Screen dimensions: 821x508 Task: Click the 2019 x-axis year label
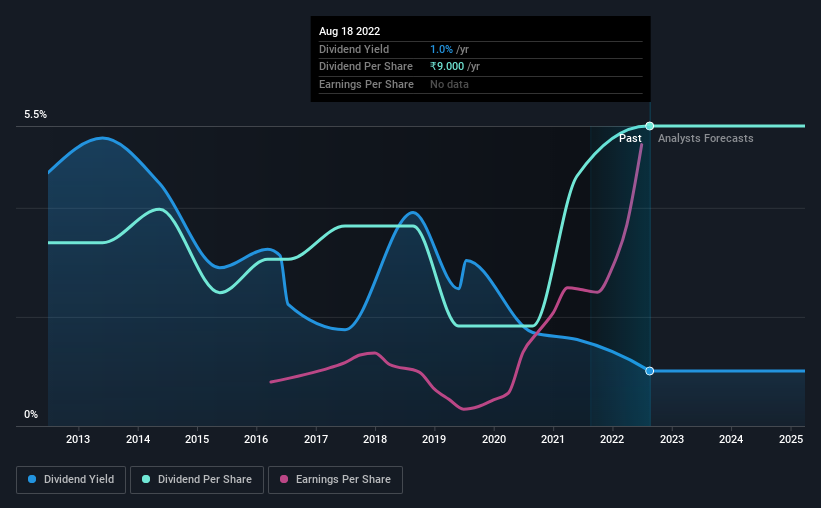coord(434,439)
